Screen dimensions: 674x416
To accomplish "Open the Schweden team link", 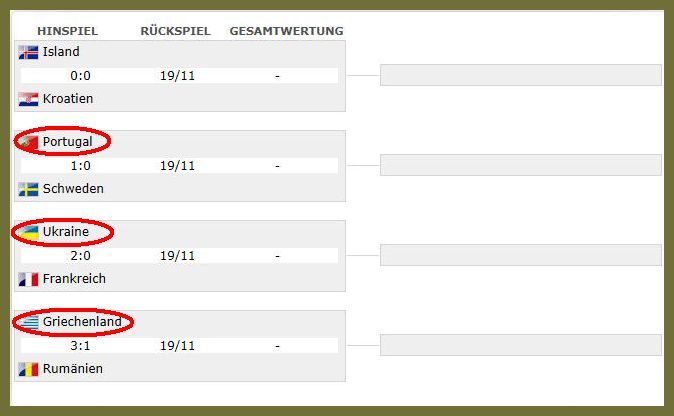I will click(x=73, y=189).
